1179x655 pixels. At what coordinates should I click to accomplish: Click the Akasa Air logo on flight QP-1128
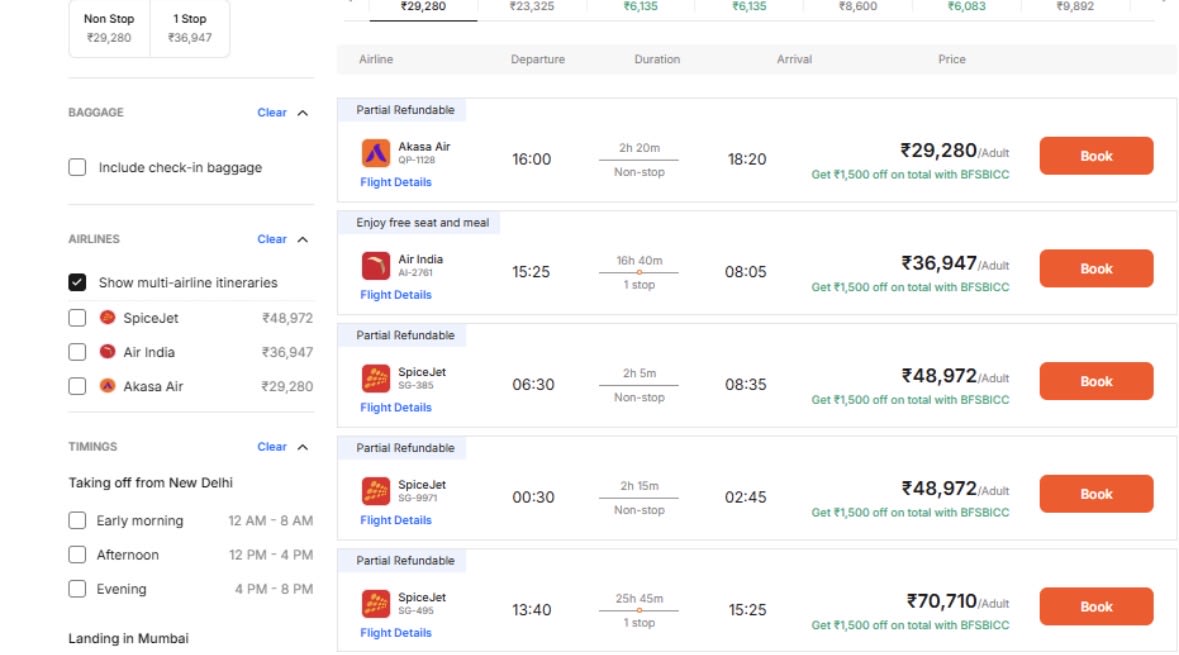pos(375,153)
